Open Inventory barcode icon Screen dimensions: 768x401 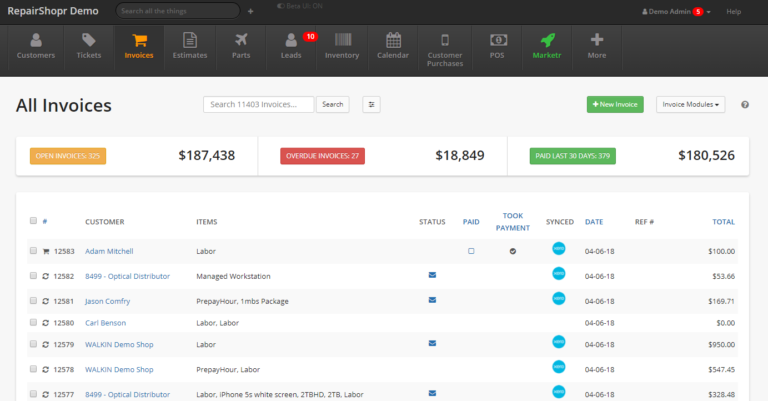[343, 40]
